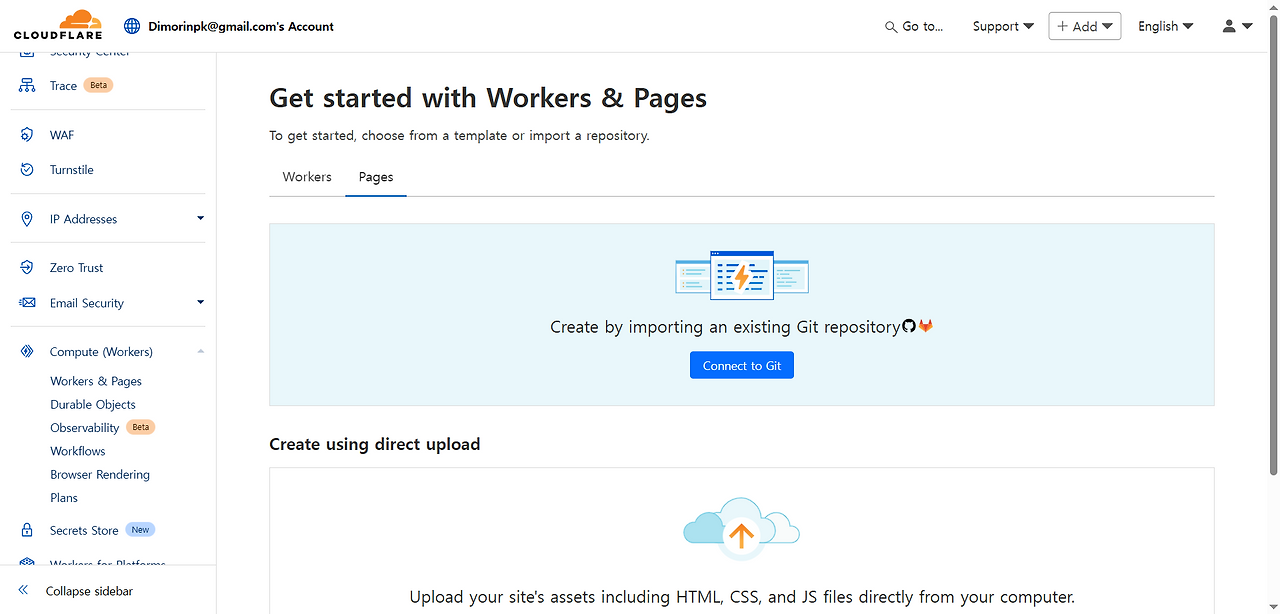The image size is (1280, 614).
Task: Open Durable Objects from the sidebar
Action: (x=92, y=404)
